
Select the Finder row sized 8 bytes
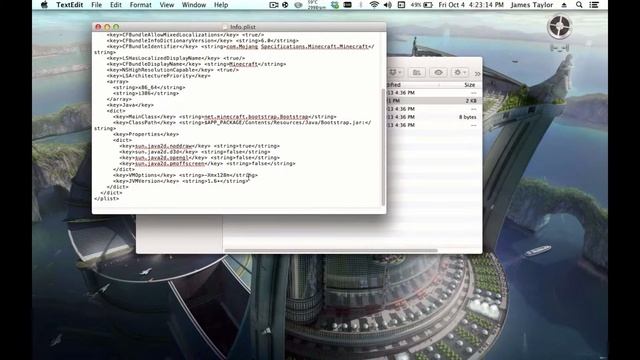[434, 117]
